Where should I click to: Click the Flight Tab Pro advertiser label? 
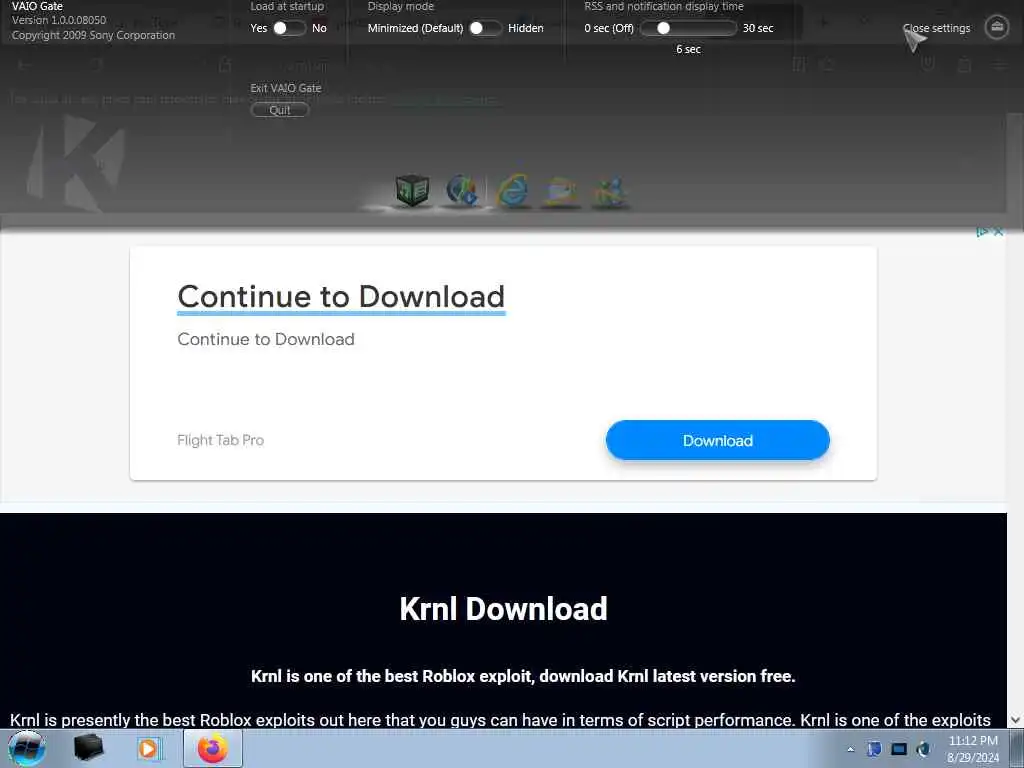coord(221,440)
